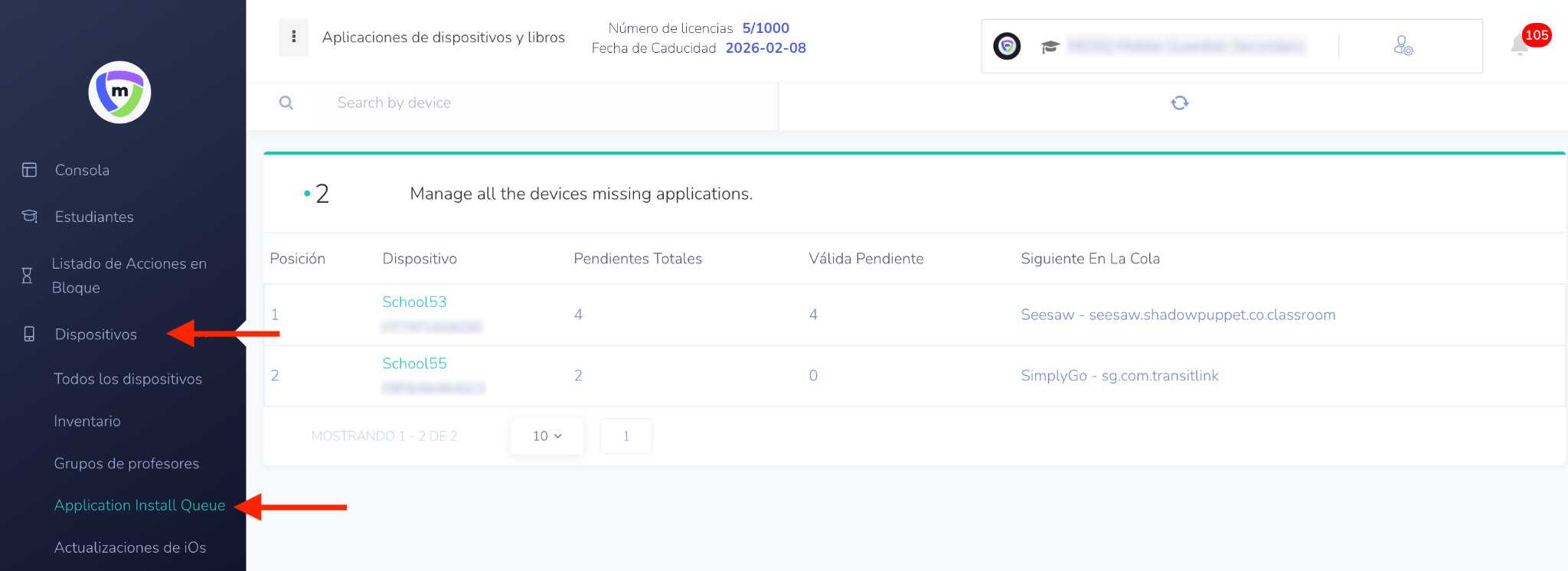Go to Estudiantes in the sidebar
The height and width of the screenshot is (571, 1568).
coord(94,217)
